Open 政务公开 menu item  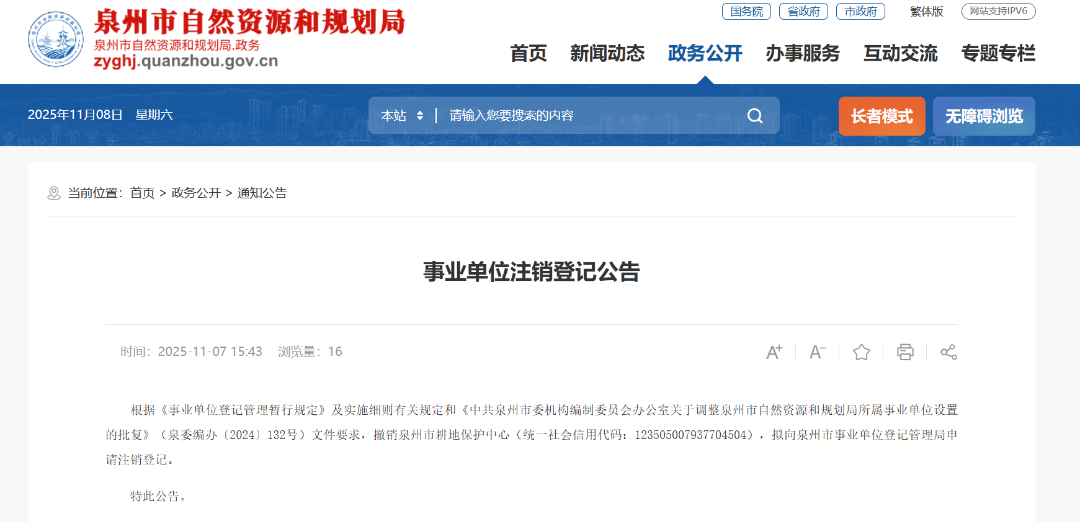coord(705,53)
